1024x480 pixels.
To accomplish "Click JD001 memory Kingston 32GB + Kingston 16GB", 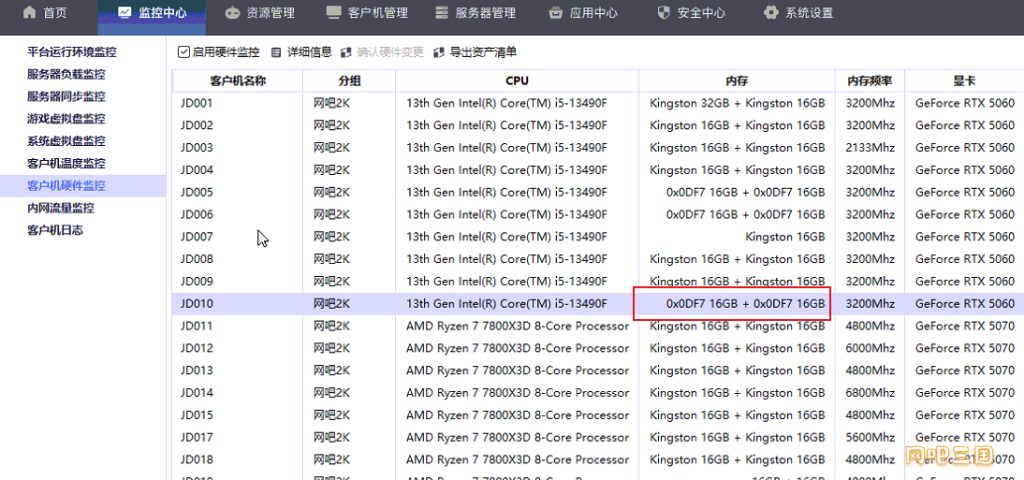I will pyautogui.click(x=738, y=103).
